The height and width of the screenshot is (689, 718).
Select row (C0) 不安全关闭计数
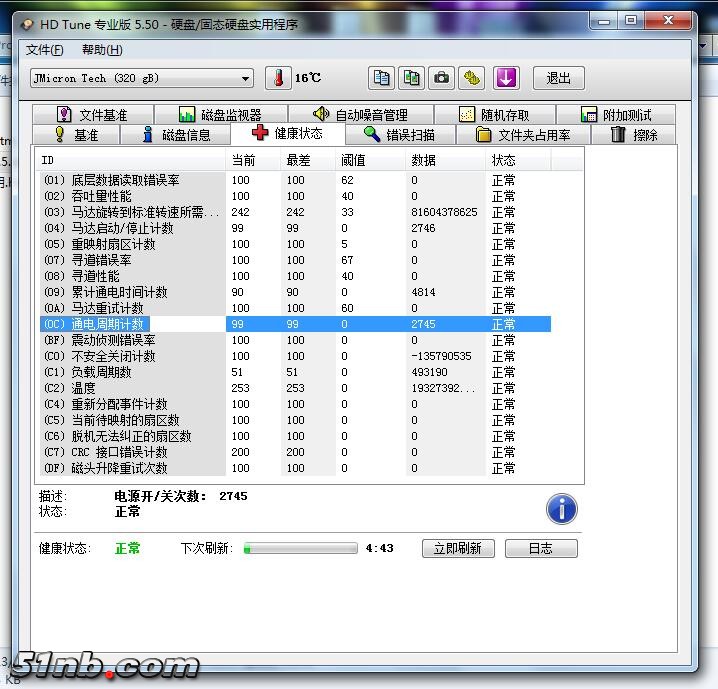coord(295,356)
